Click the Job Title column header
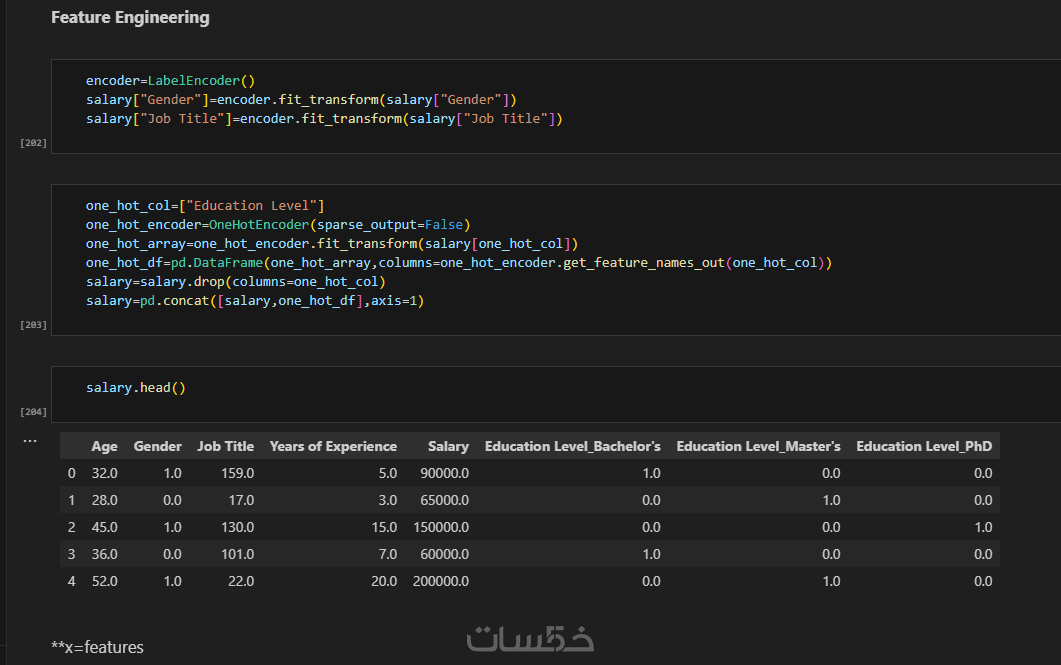The height and width of the screenshot is (665, 1061). pos(225,447)
